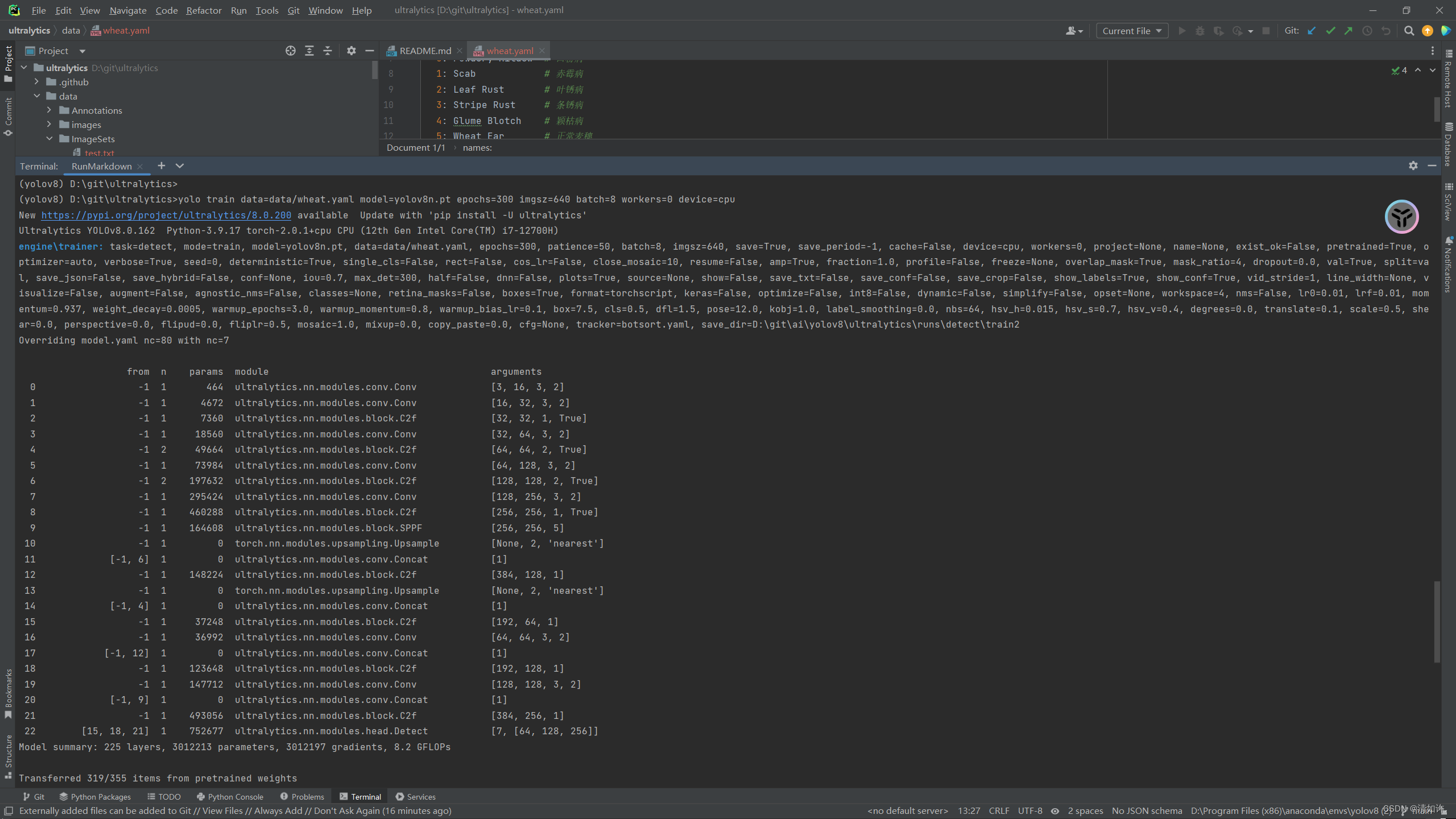1456x819 pixels.
Task: Click the README.md tab
Action: point(422,50)
